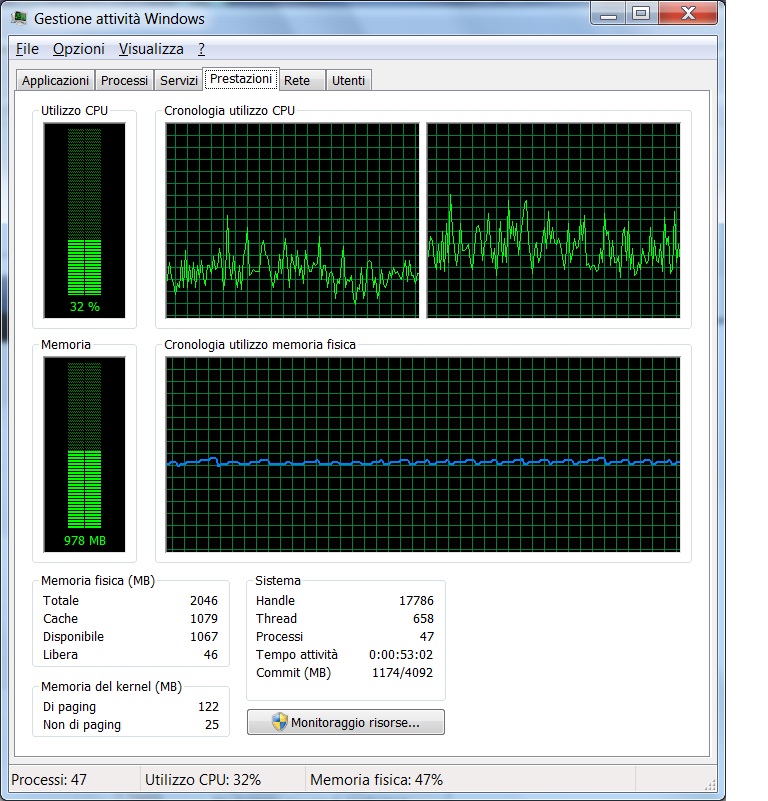Open the question mark help menu
The width and height of the screenshot is (768, 801).
tap(201, 49)
